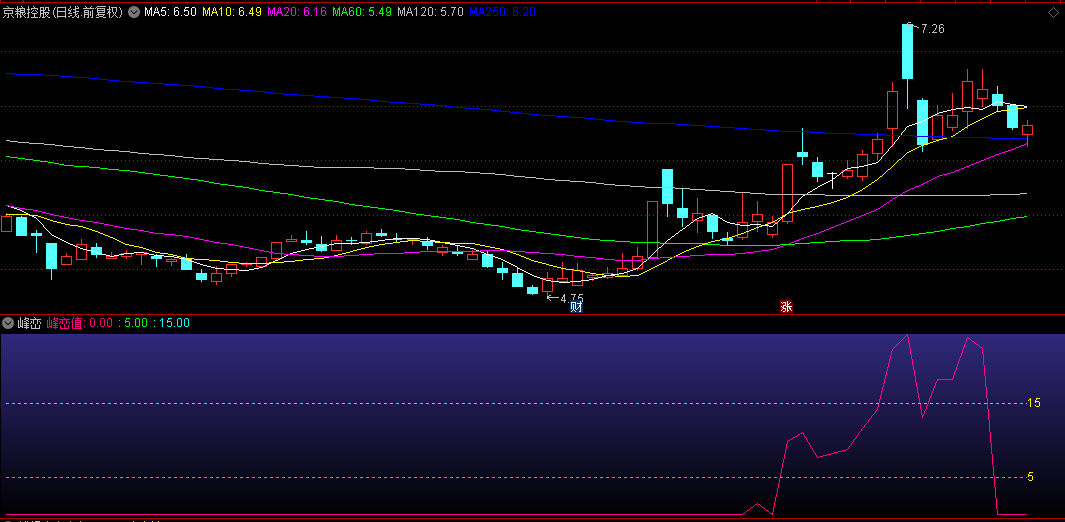The width and height of the screenshot is (1065, 522).
Task: Click the 涨 marker icon below the chart
Action: tap(786, 307)
